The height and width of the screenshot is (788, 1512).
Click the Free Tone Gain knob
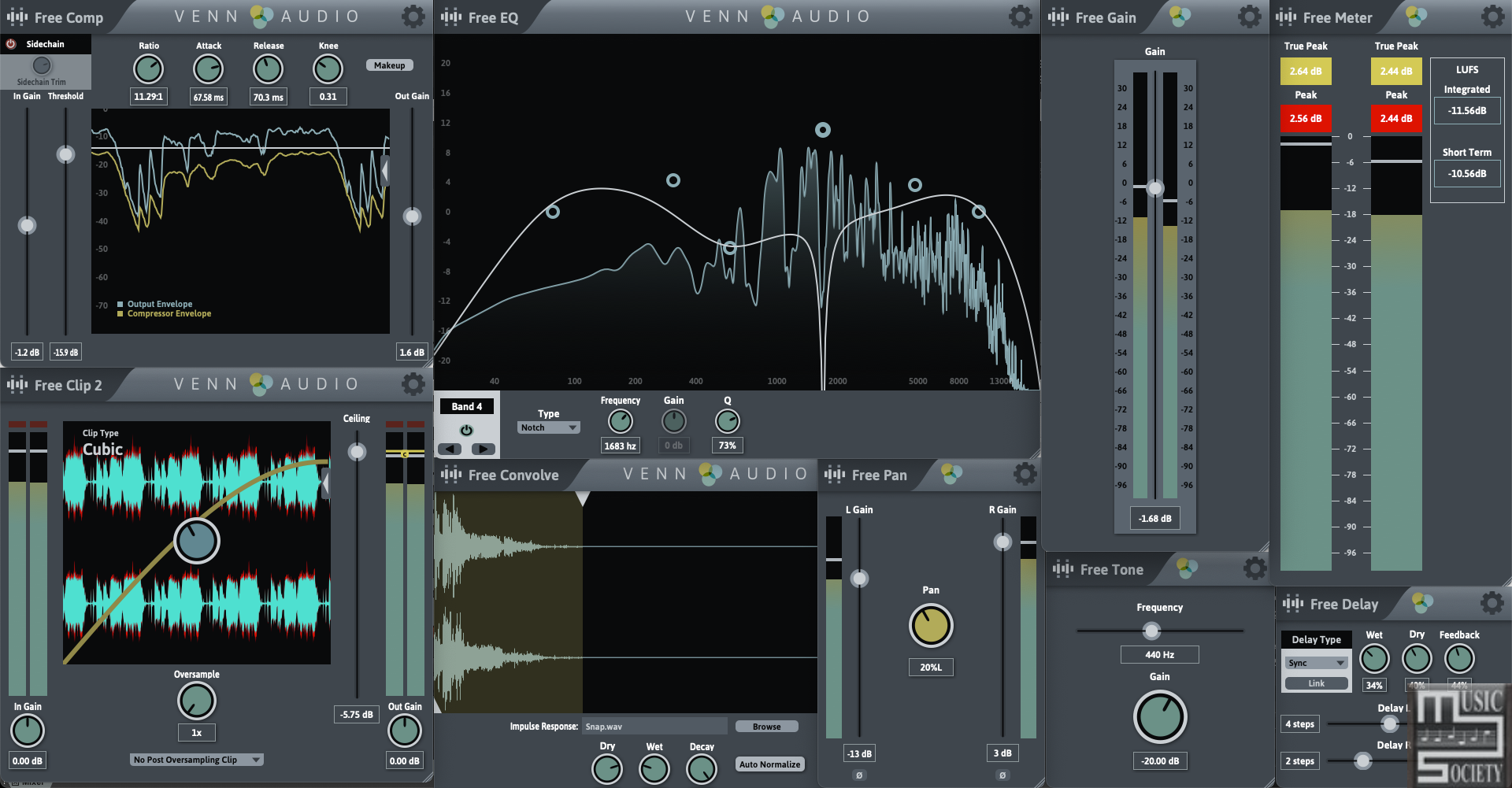coord(1160,717)
